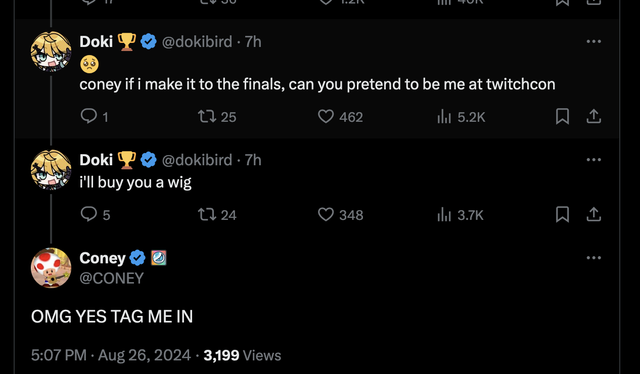This screenshot has width=640, height=374.
Task: Repost the tweet with 25 reposts
Action: (217, 117)
